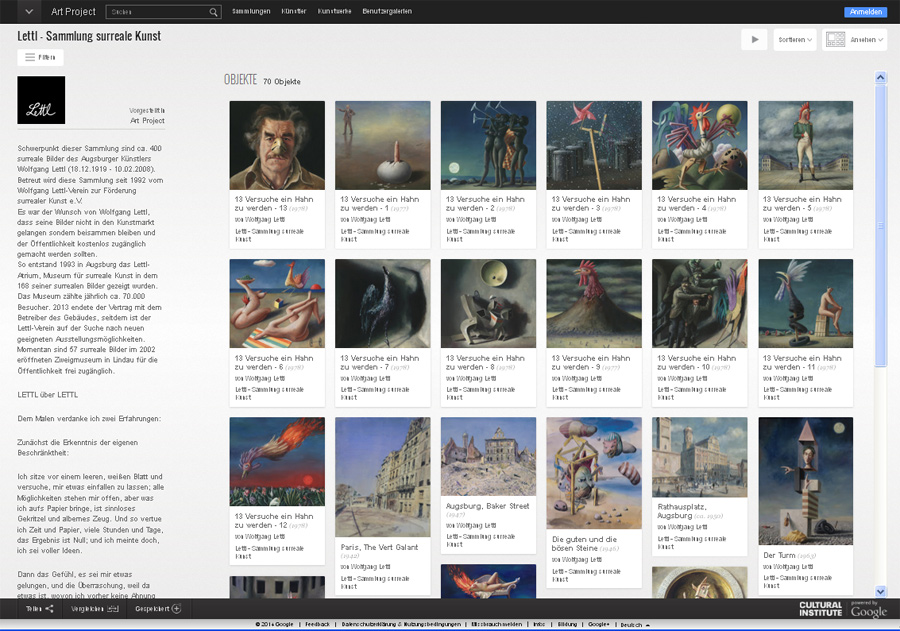Screen dimensions: 900x631
Task: Click the Vergleichen compare button
Action: click(95, 609)
